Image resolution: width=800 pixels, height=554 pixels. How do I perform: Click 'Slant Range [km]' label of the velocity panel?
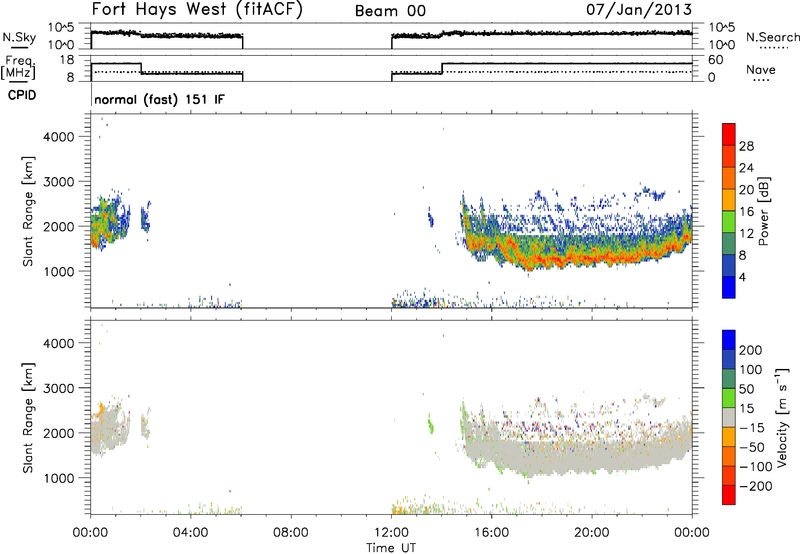coord(28,418)
